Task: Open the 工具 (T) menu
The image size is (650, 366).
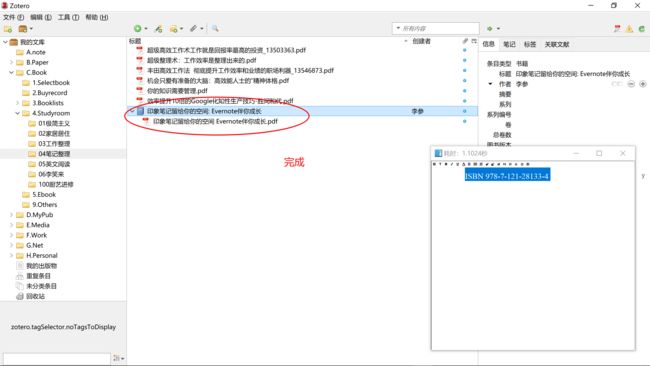Action: point(68,17)
